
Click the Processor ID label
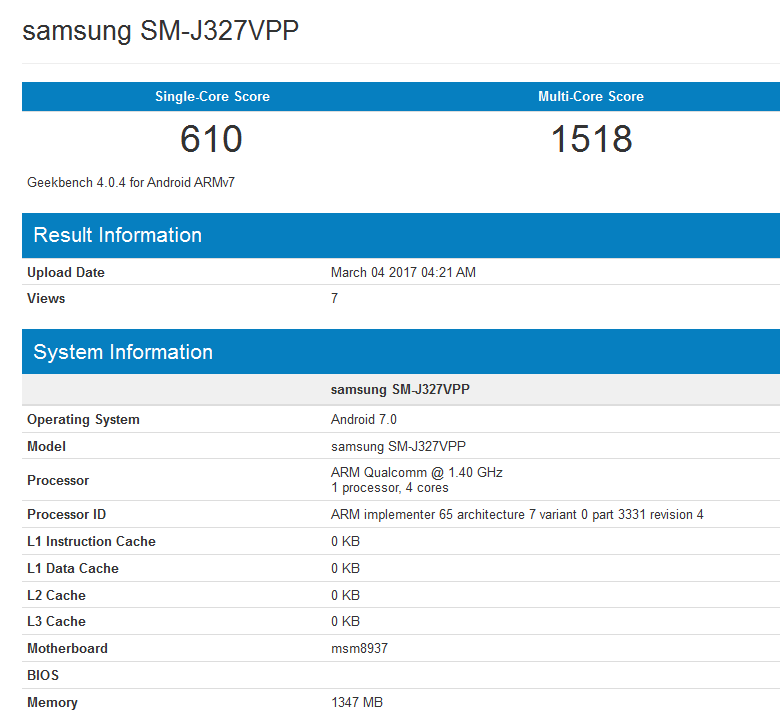[66, 515]
